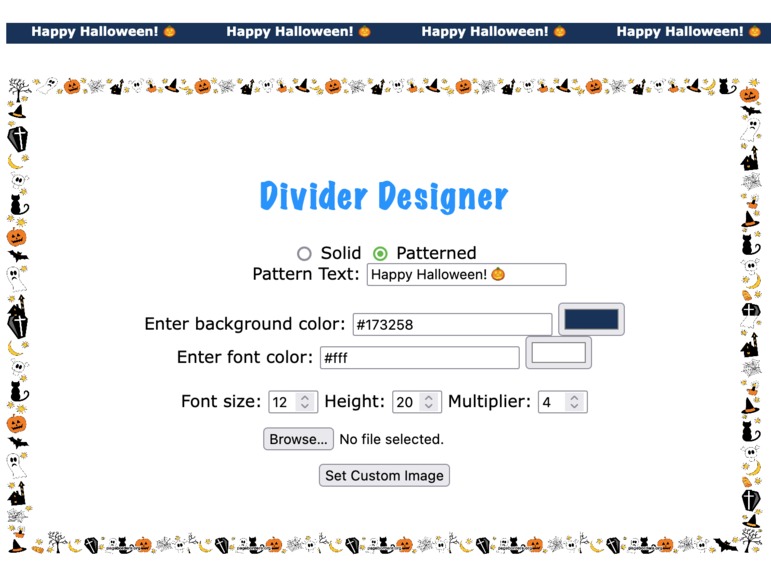The height and width of the screenshot is (573, 771).
Task: Click the background color text field
Action: [x=452, y=325]
